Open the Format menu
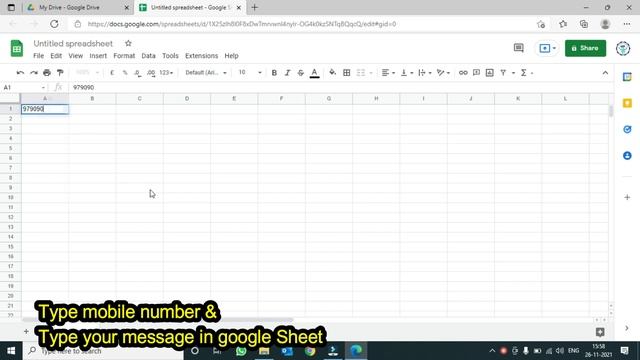 [x=124, y=56]
